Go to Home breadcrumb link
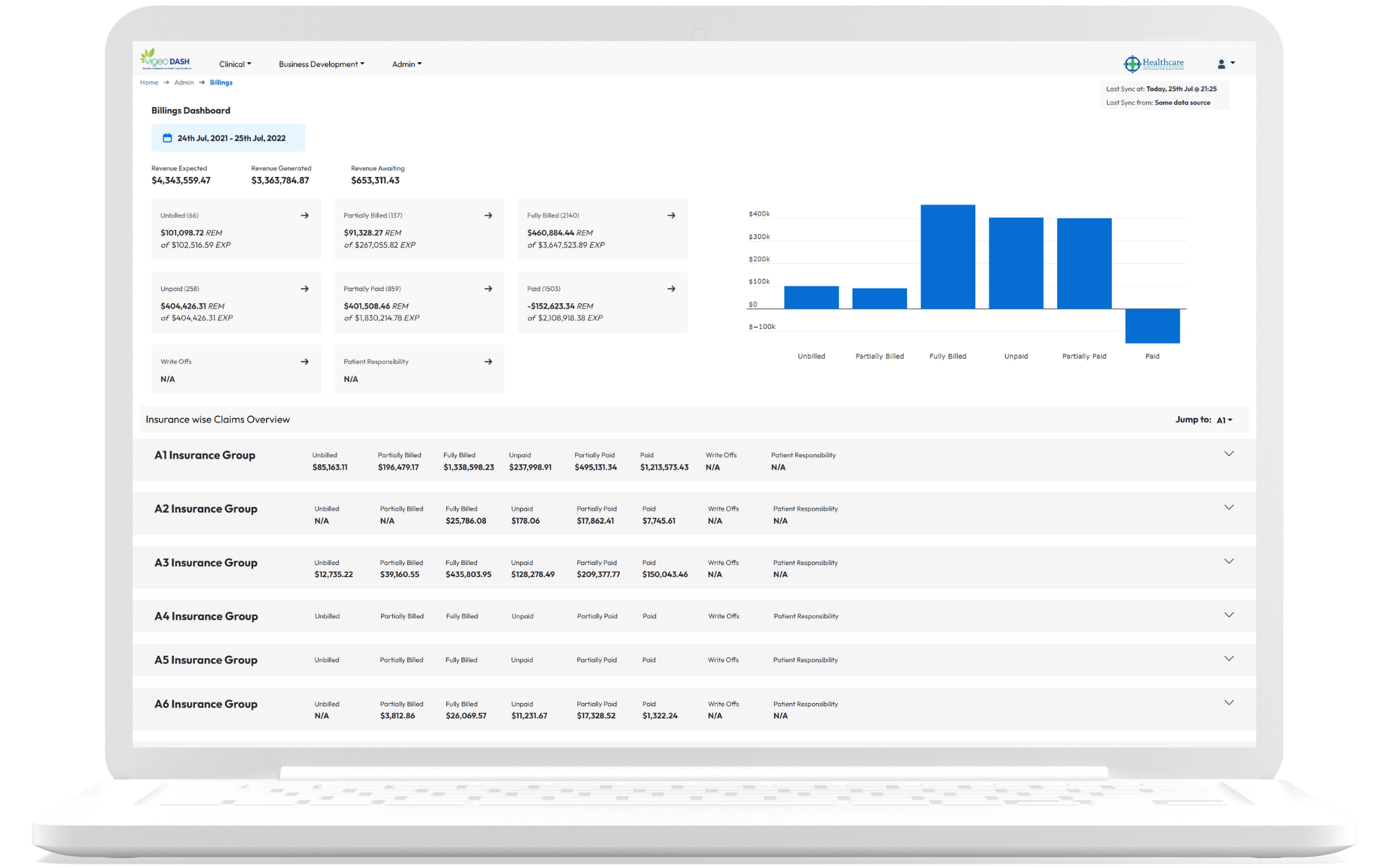Viewport: 1389px width, 868px height. point(149,82)
